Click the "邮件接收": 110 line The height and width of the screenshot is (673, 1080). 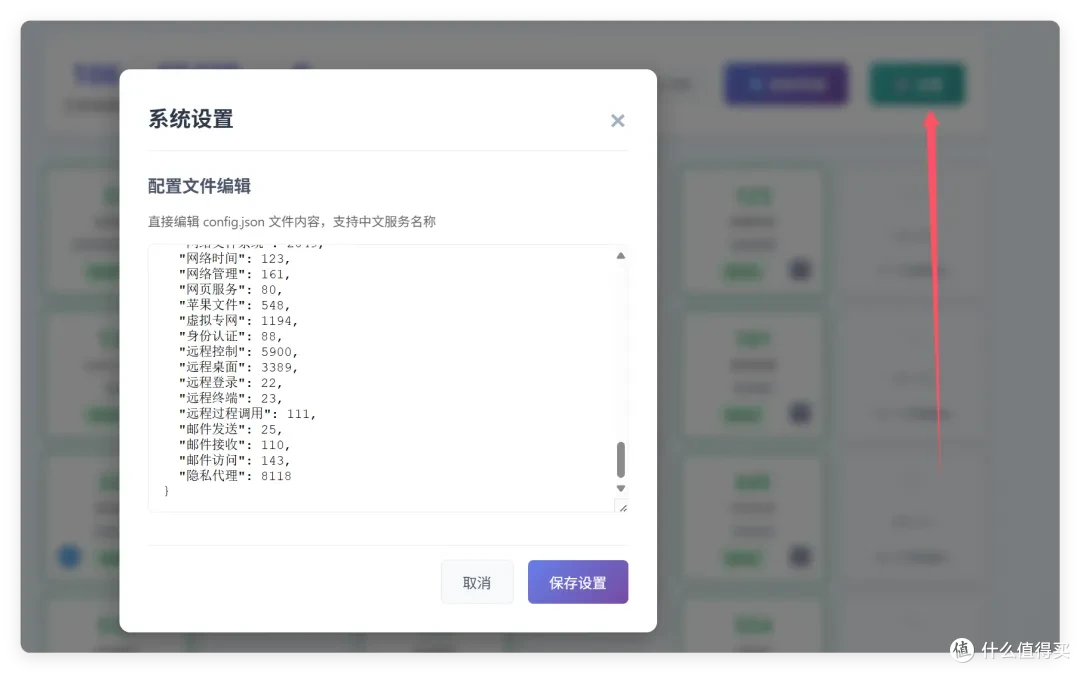tap(235, 444)
